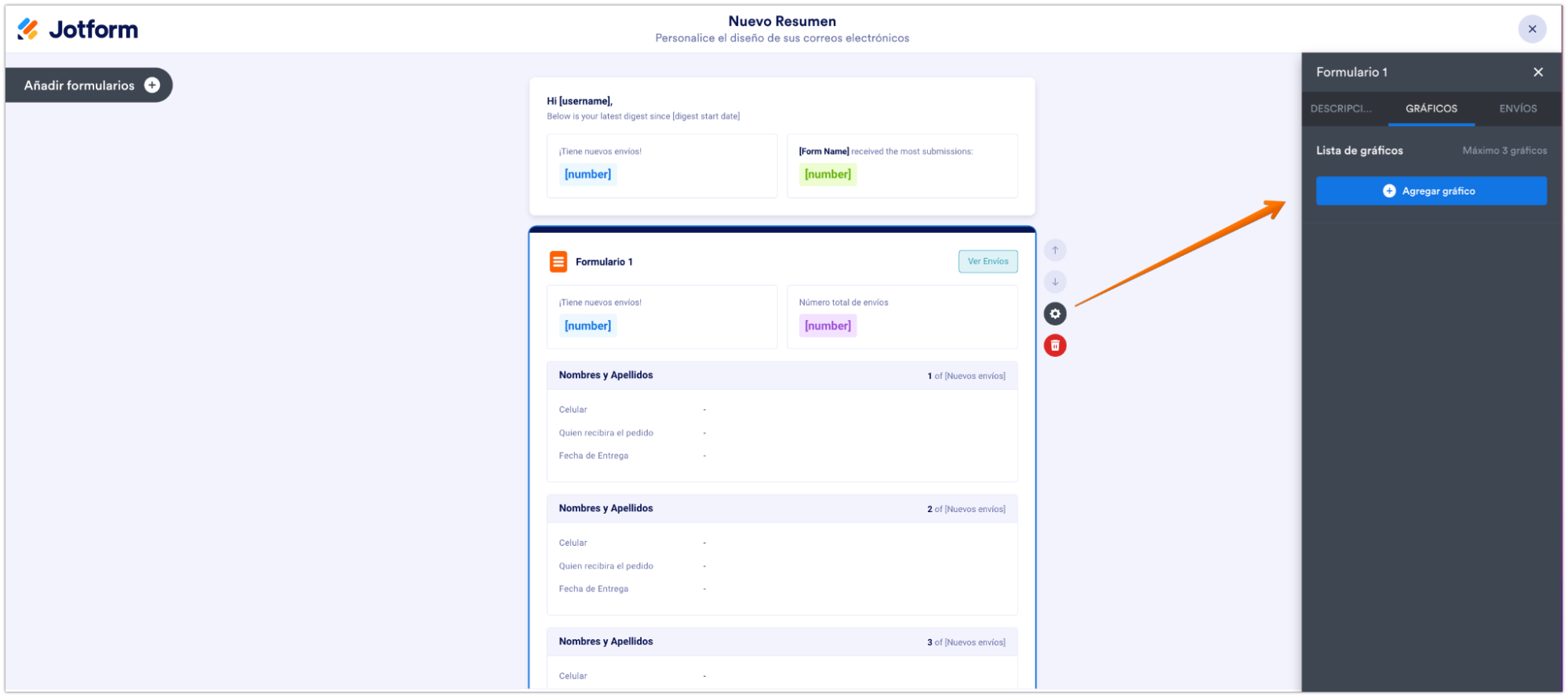Click the purple [number] placeholder
The height and width of the screenshot is (698, 1568).
click(x=828, y=325)
